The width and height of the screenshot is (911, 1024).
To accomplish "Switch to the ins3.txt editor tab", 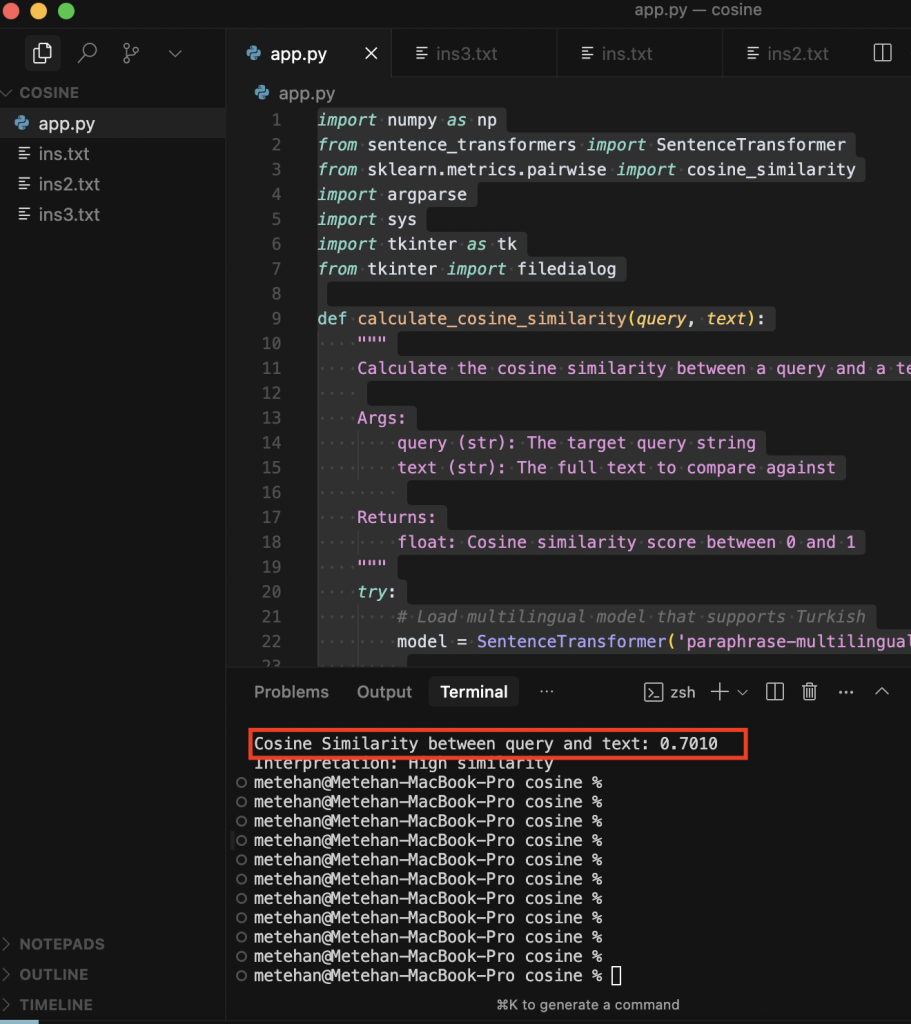I will pos(466,54).
